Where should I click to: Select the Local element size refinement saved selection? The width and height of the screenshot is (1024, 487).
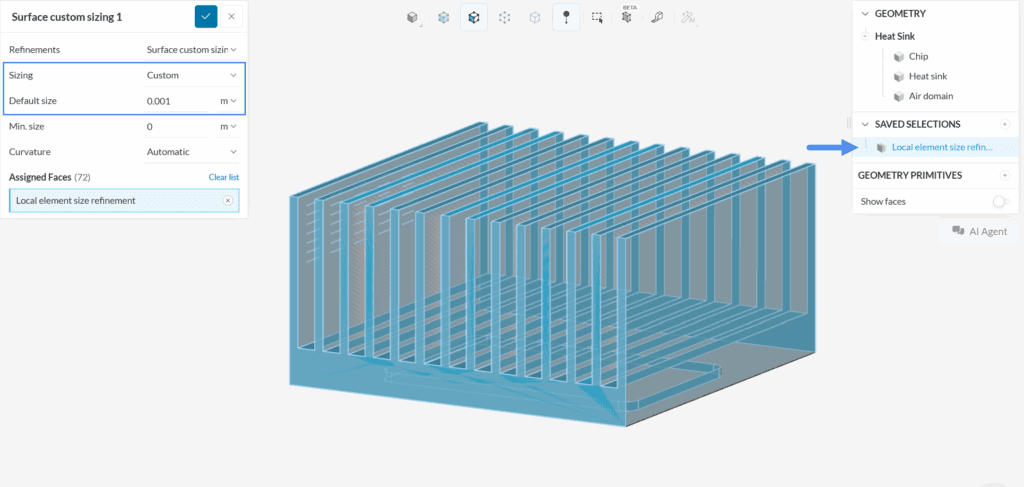tap(942, 148)
